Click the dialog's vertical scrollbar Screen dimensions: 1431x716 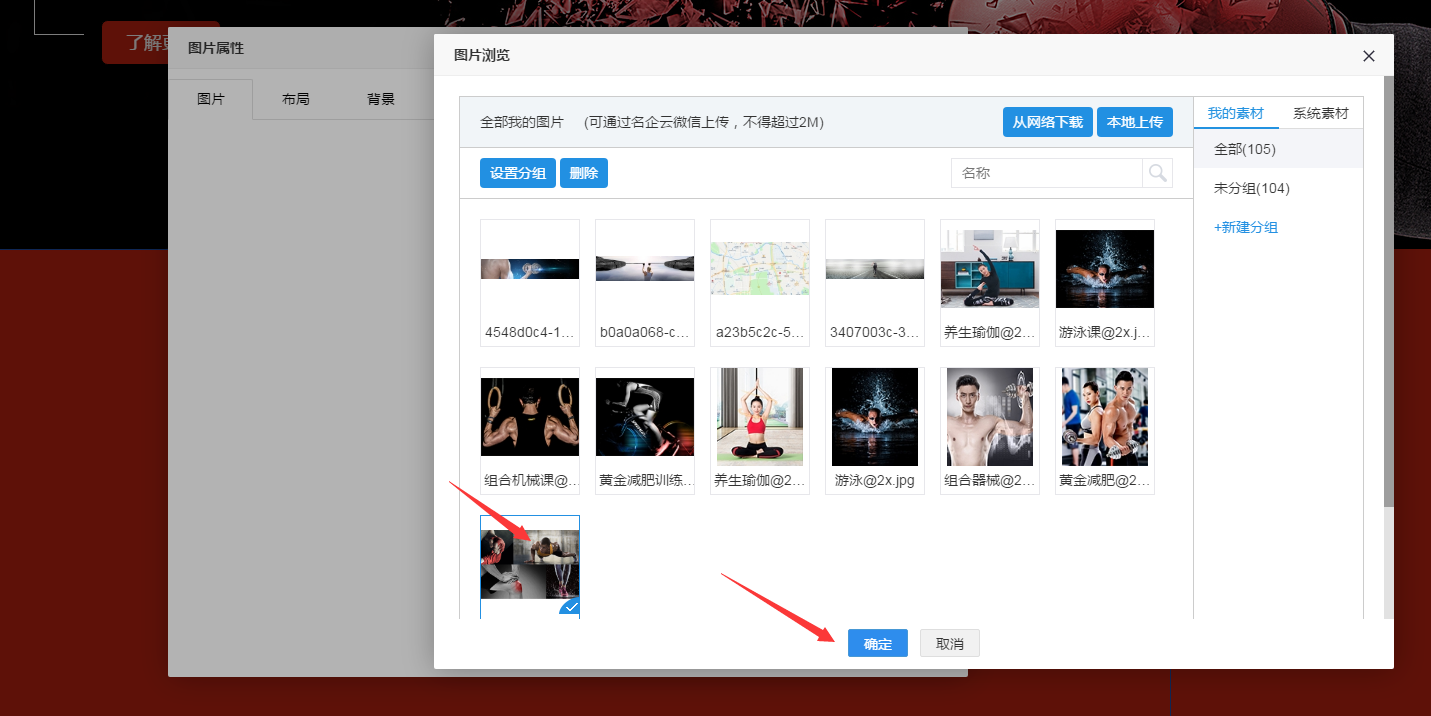click(x=1388, y=300)
